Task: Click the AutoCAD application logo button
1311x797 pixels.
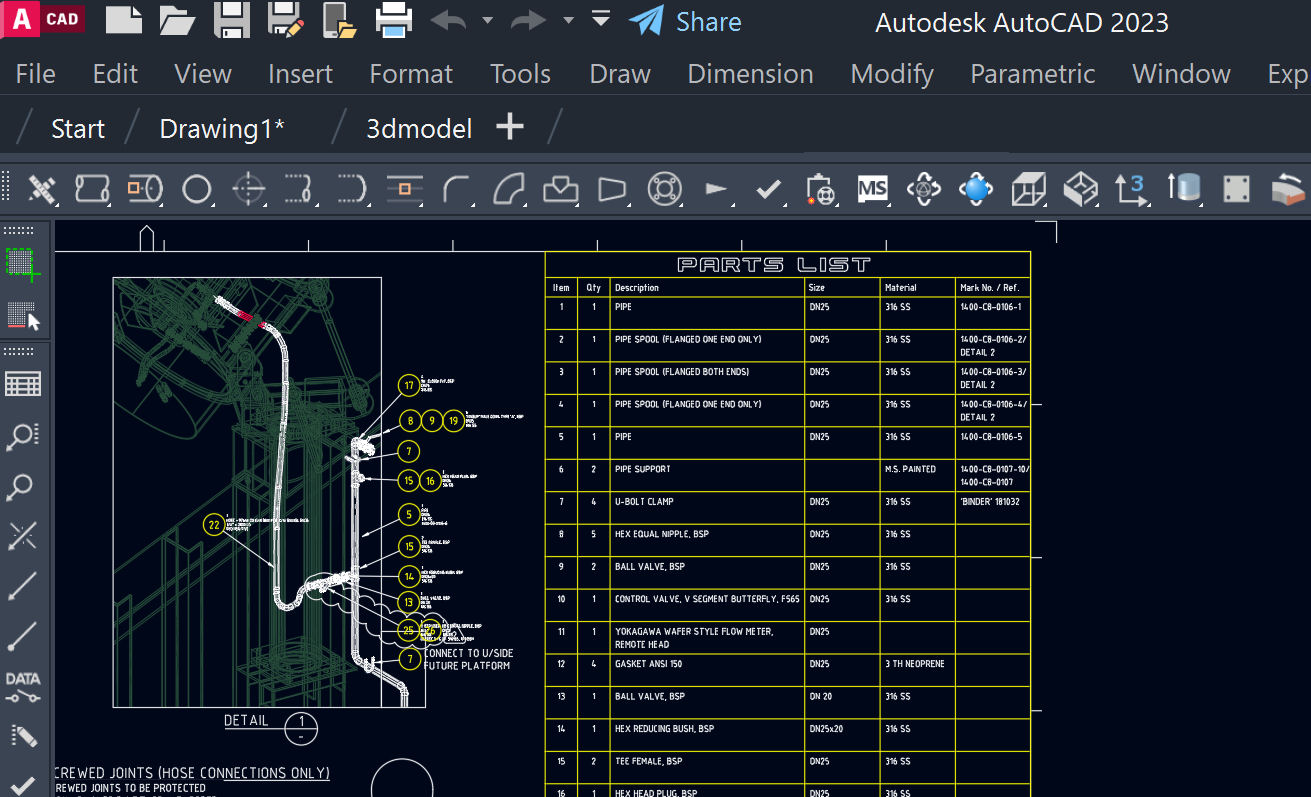Action: pyautogui.click(x=43, y=19)
